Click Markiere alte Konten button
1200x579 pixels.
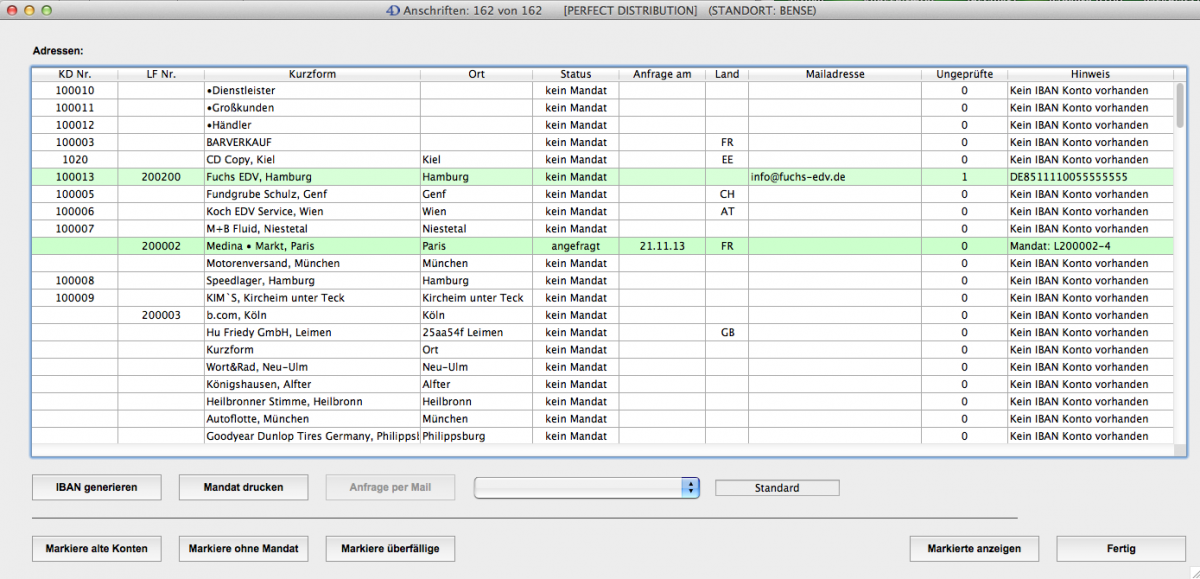[x=97, y=548]
